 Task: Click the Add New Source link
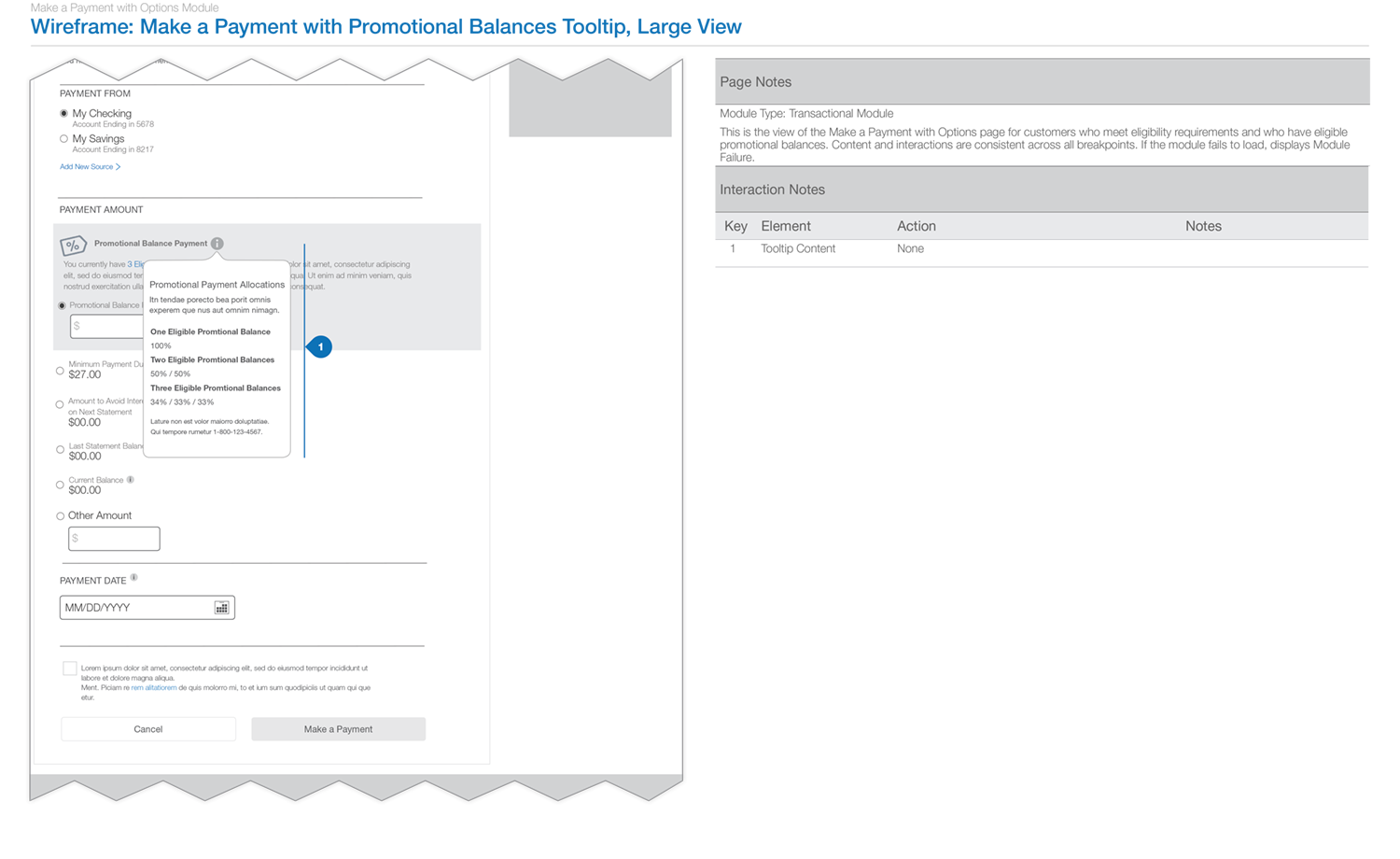click(x=91, y=167)
